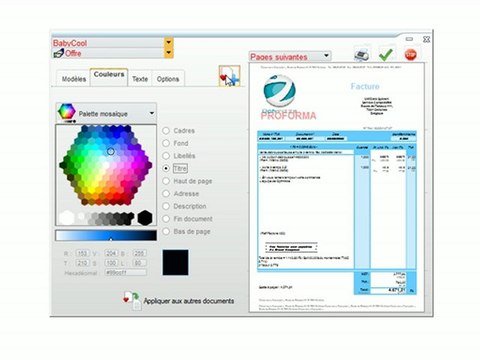This screenshot has width=480, height=360.
Task: Click the Hexadécimal color input field
Action: [125, 273]
